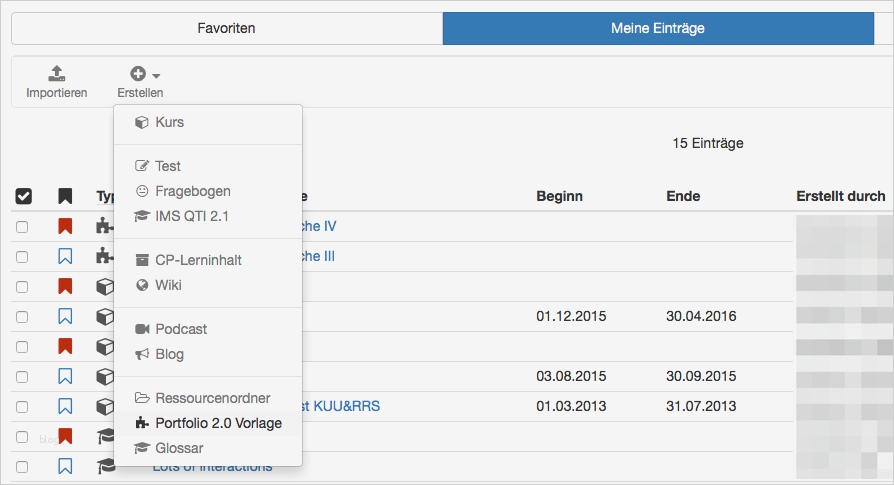Toggle the Erstellen dropdown caret
The image size is (894, 485).
[x=156, y=75]
